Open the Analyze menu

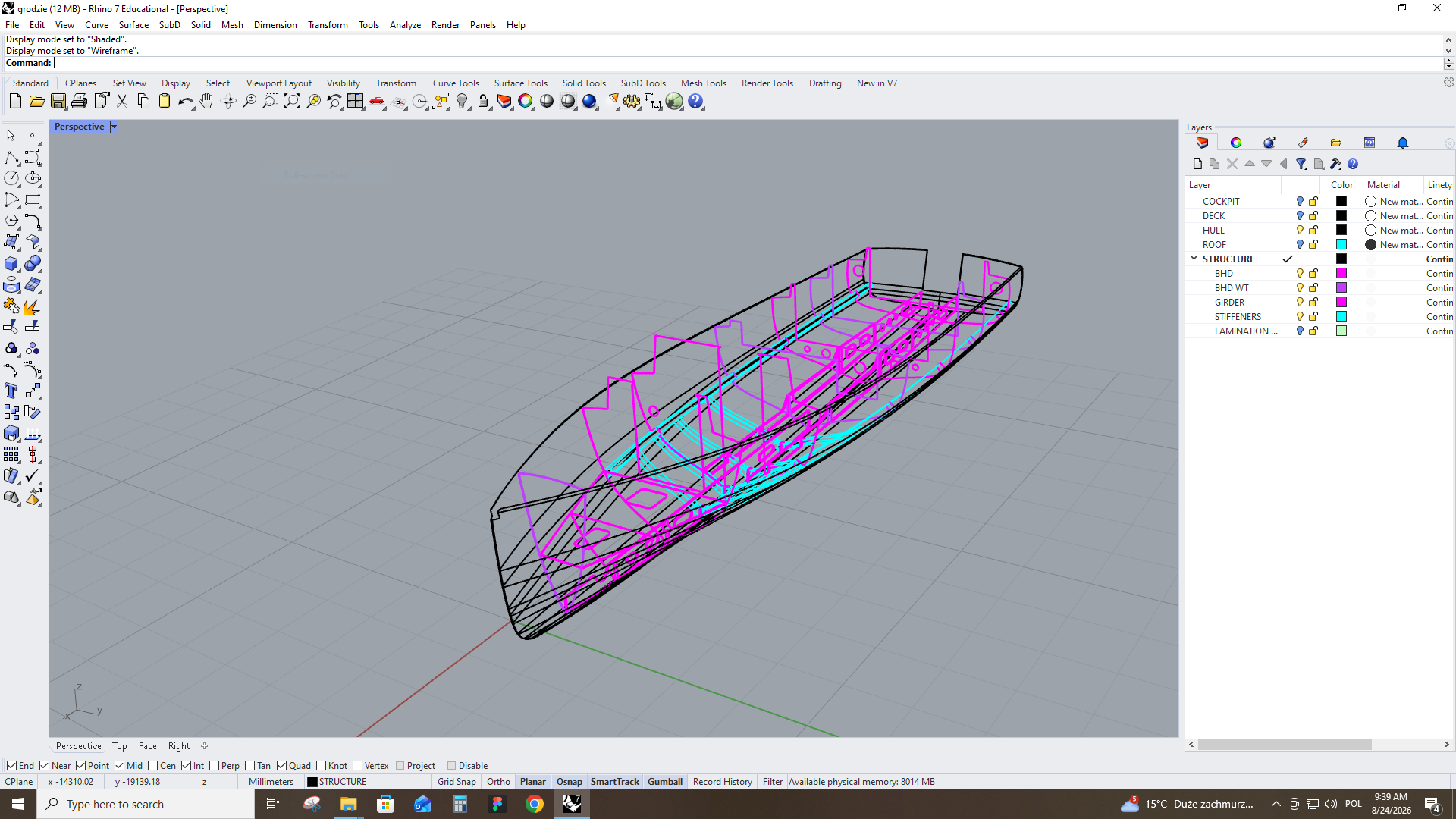click(405, 25)
